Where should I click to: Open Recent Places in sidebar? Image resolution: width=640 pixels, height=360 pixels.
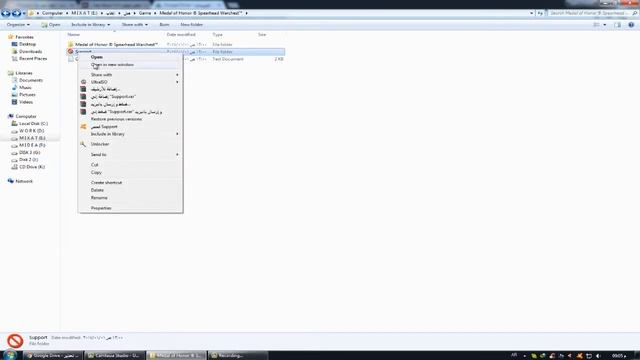tap(33, 59)
